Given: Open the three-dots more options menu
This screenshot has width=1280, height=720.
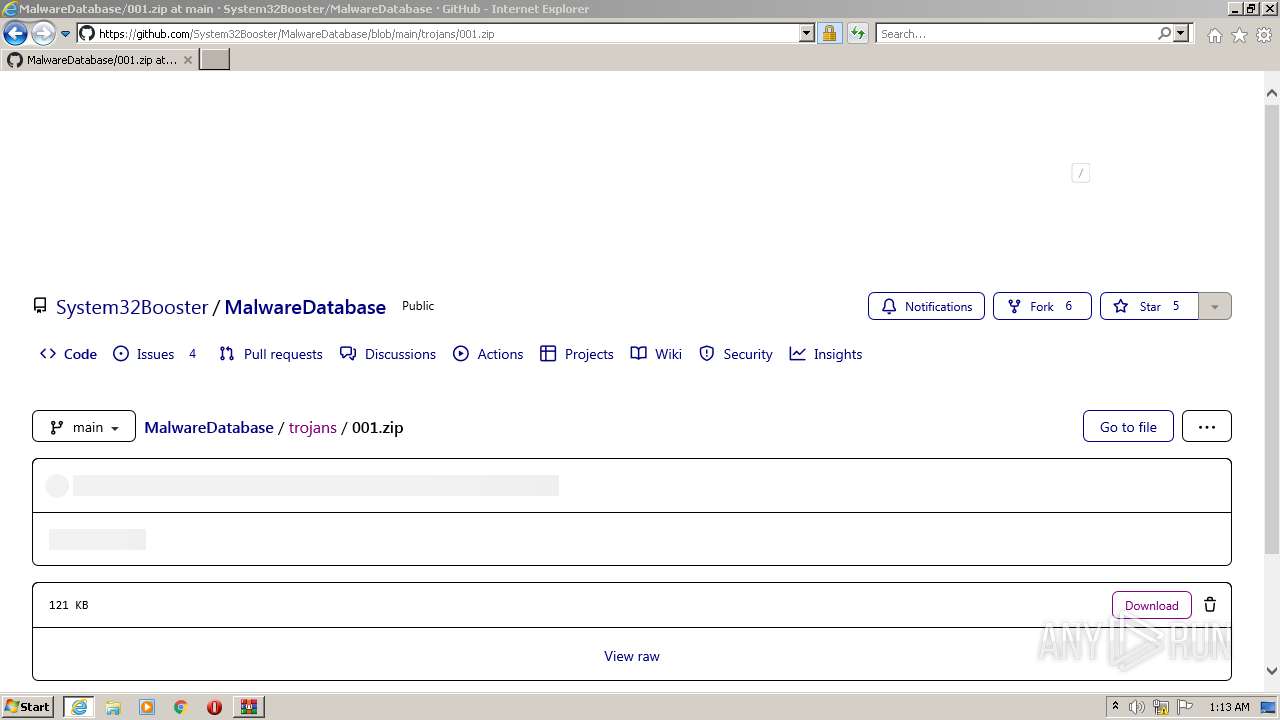Looking at the screenshot, I should [x=1207, y=426].
